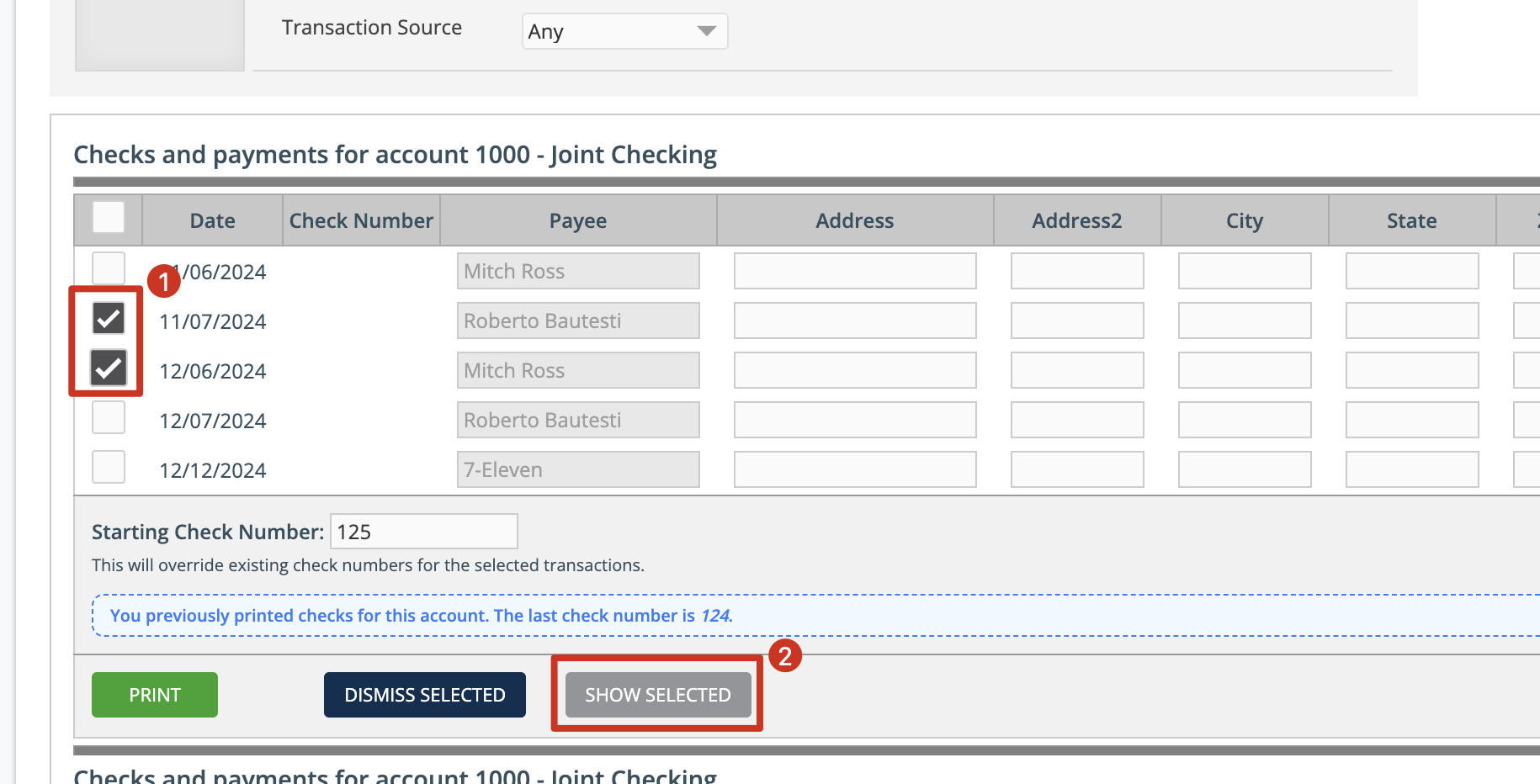Click the Address2 field for 12/06/2024 row

(1077, 370)
